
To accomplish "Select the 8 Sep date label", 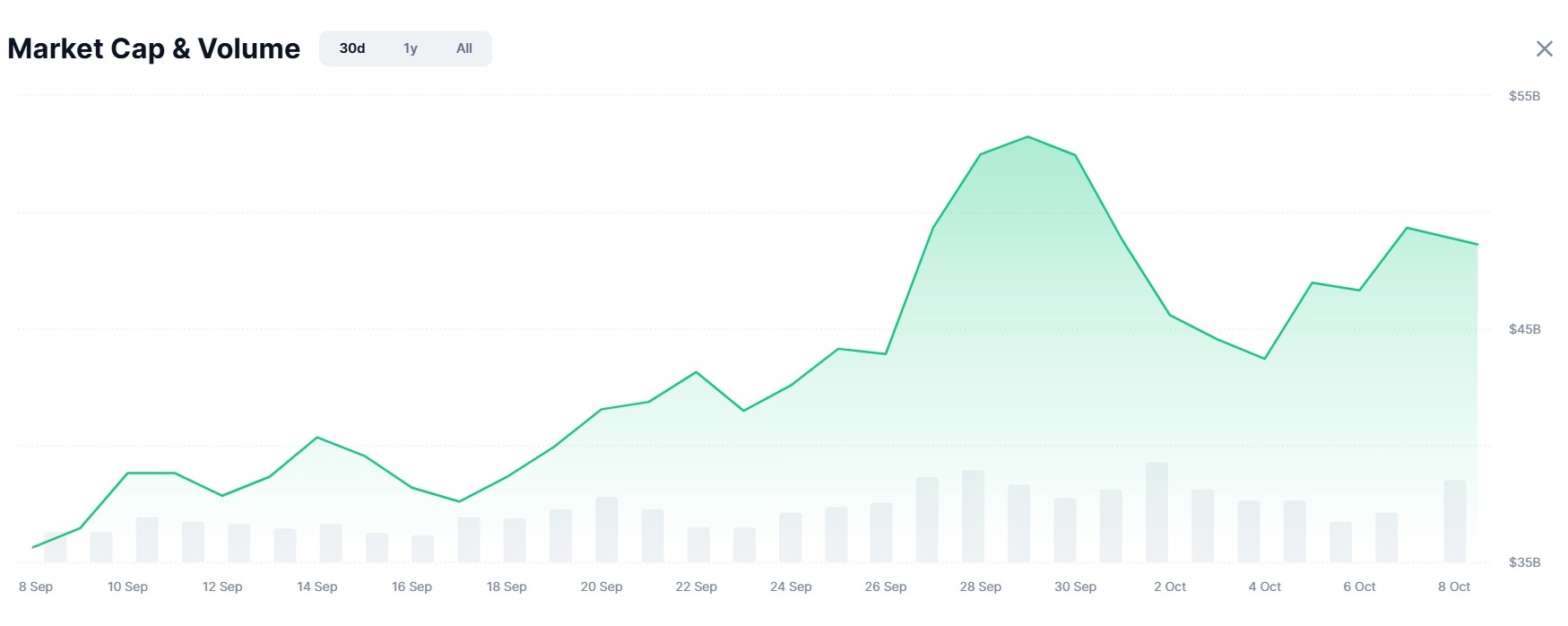I will tap(36, 587).
